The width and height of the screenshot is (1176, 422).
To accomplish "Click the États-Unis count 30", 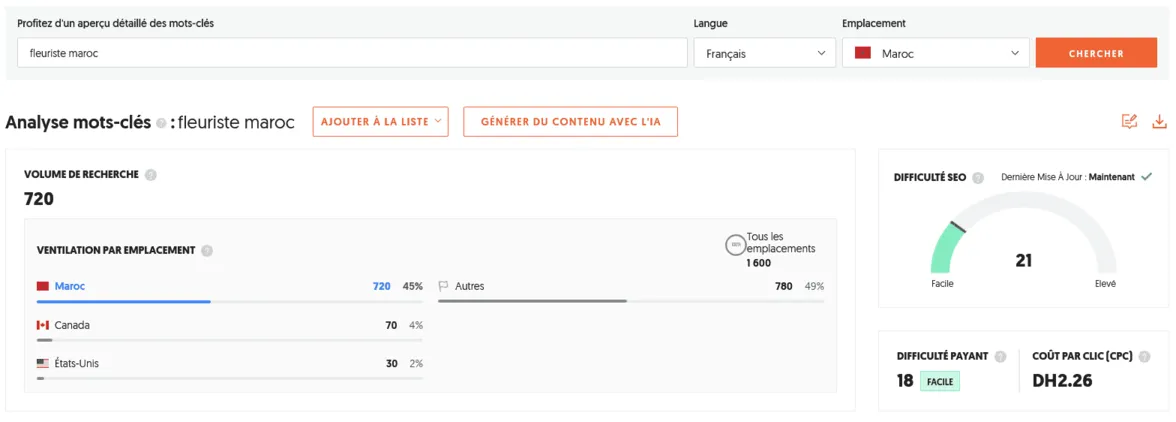I will 392,364.
